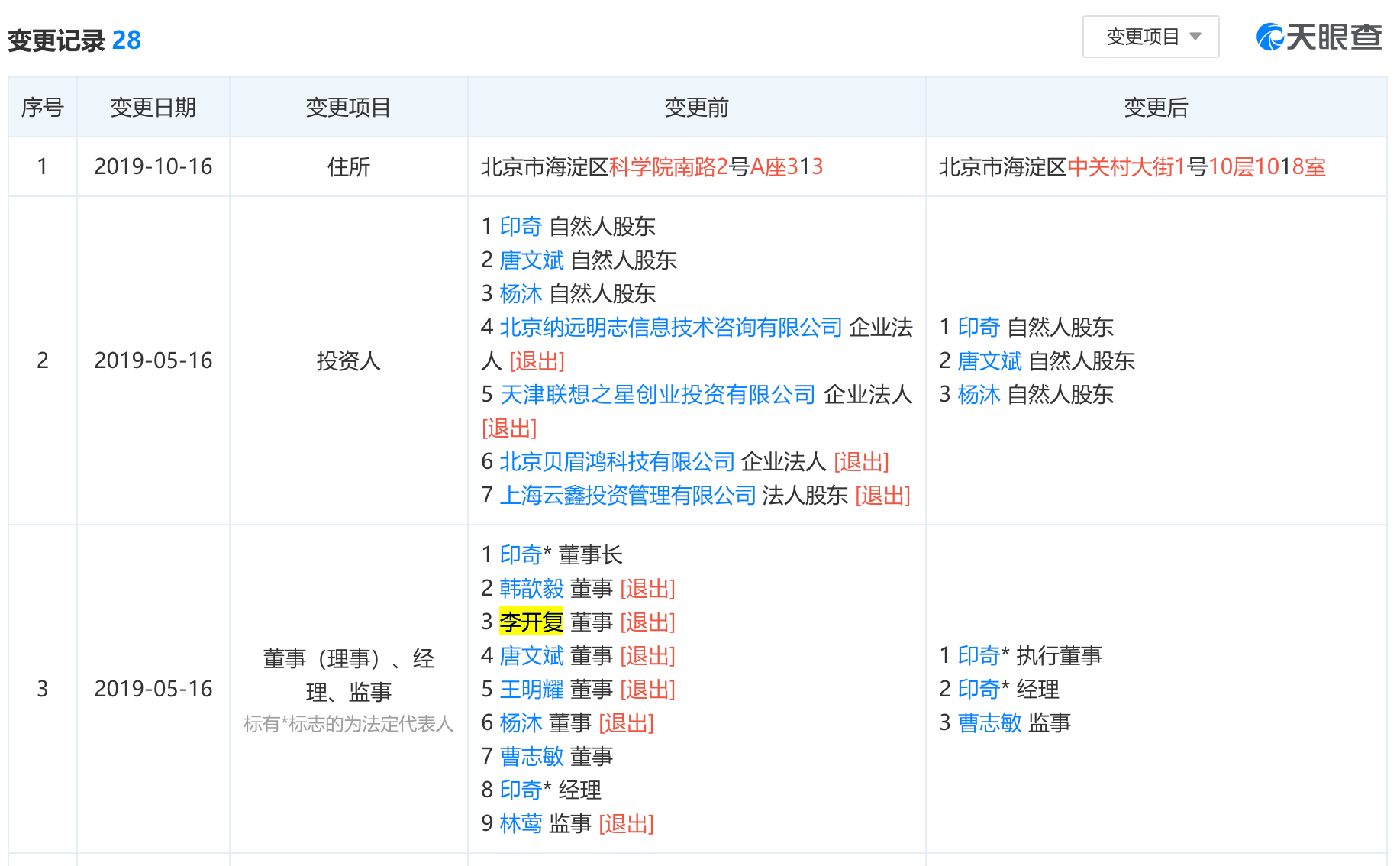The height and width of the screenshot is (866, 1400).
Task: Click the record count 28
Action: 126,40
